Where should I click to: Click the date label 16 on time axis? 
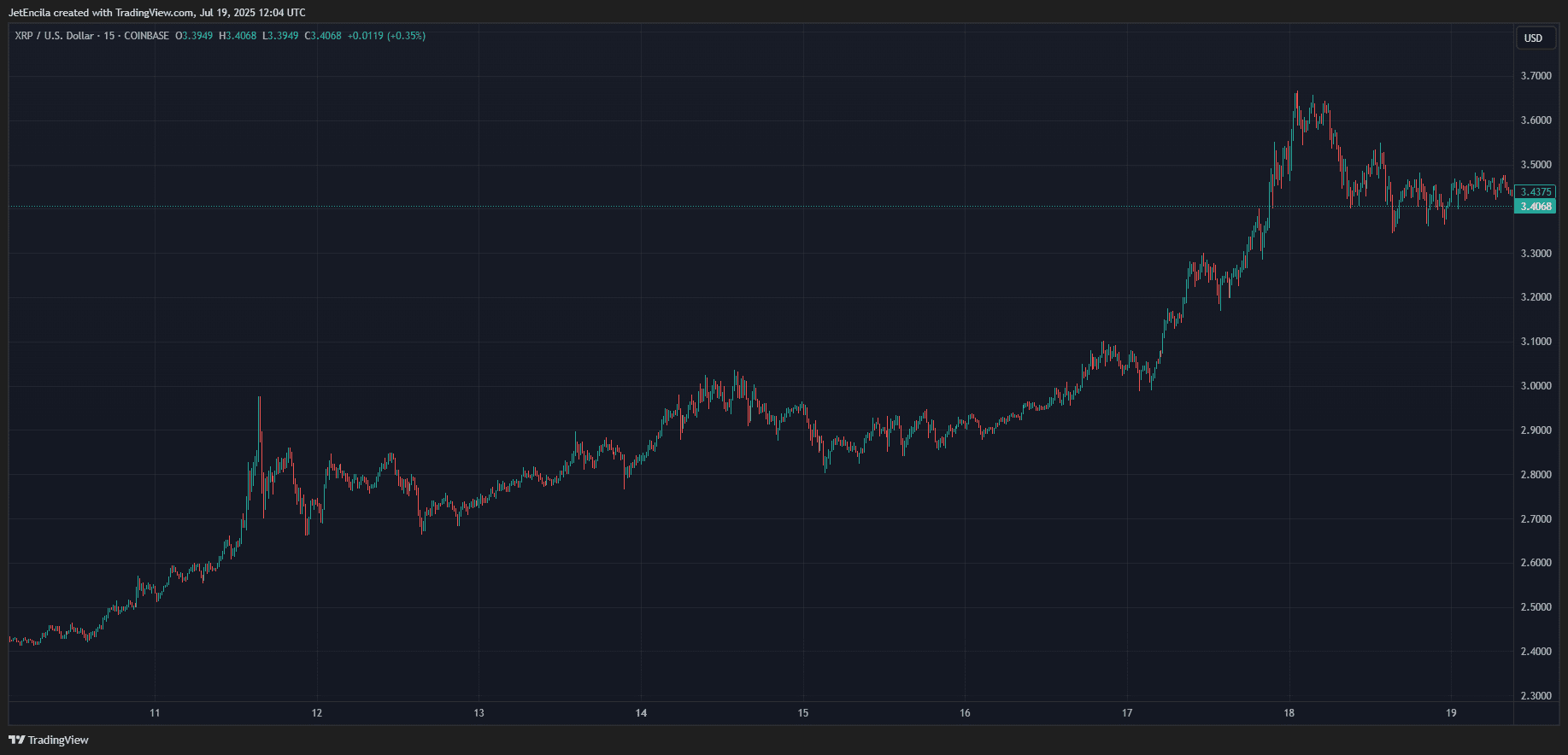click(965, 713)
